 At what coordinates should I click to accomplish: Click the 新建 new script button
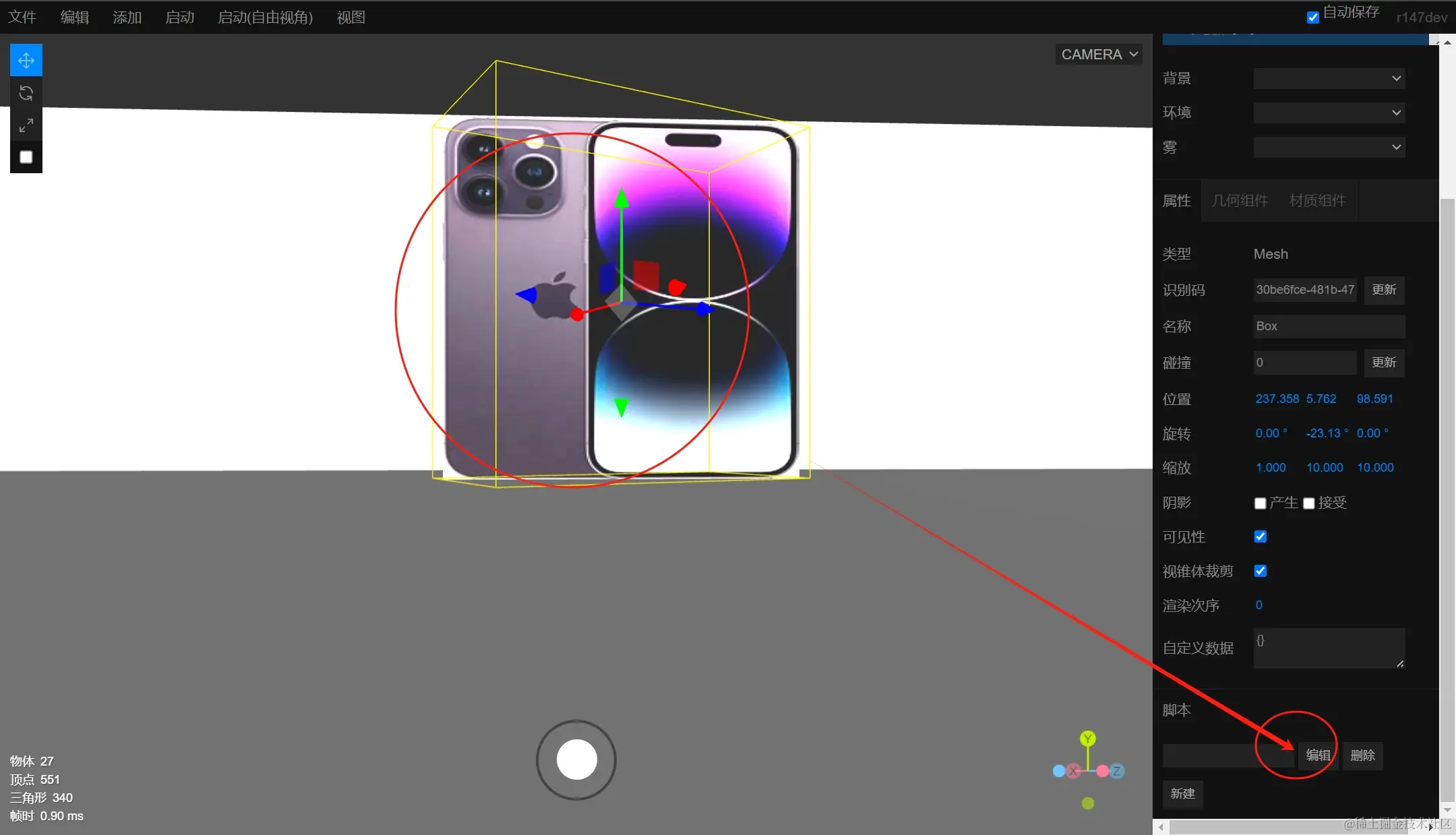tap(1182, 794)
